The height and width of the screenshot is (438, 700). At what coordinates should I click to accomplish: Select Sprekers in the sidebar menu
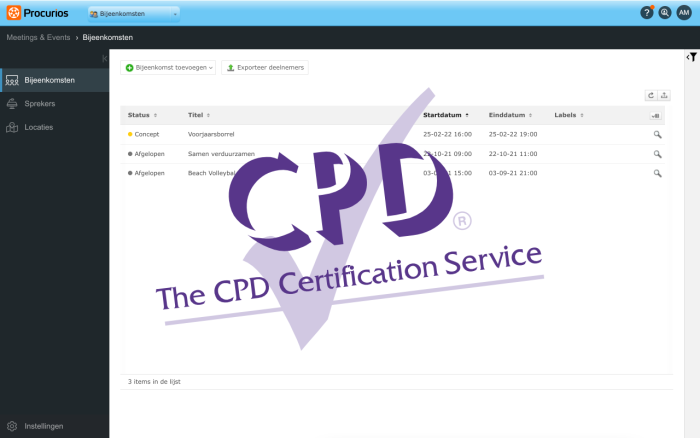click(54, 104)
